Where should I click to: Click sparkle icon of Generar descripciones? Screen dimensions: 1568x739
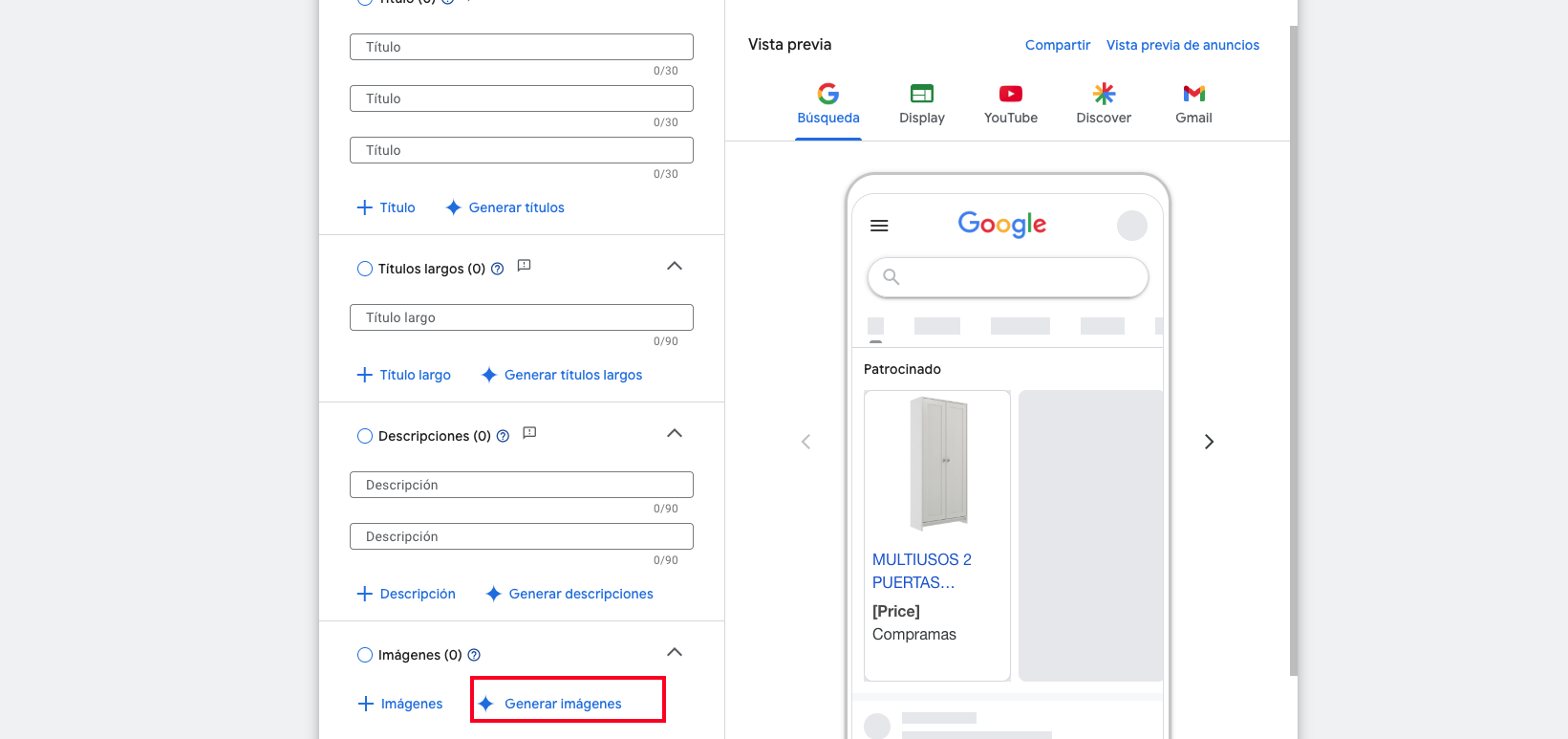[494, 594]
